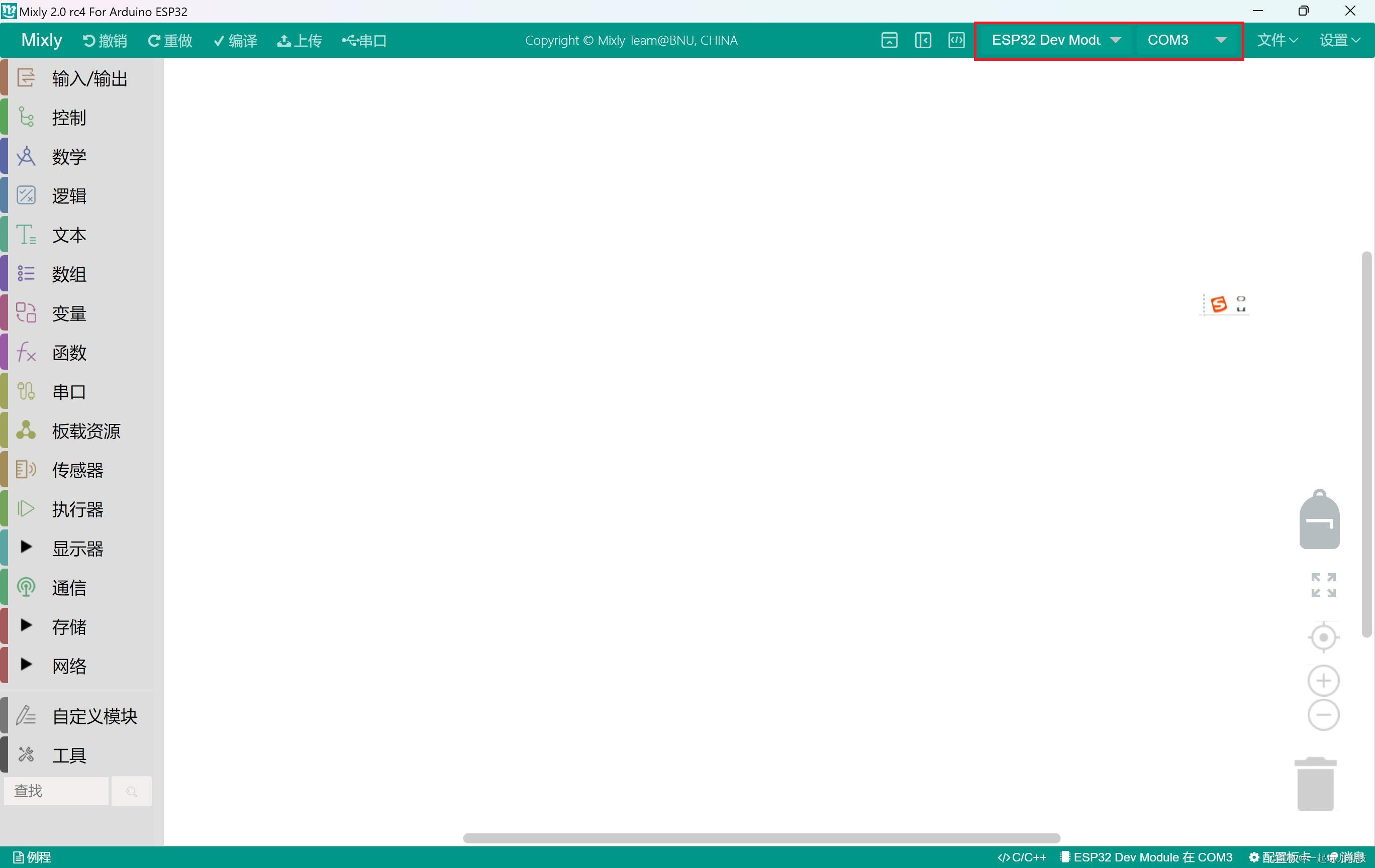Zoom out with the minus circle icon

click(1323, 715)
